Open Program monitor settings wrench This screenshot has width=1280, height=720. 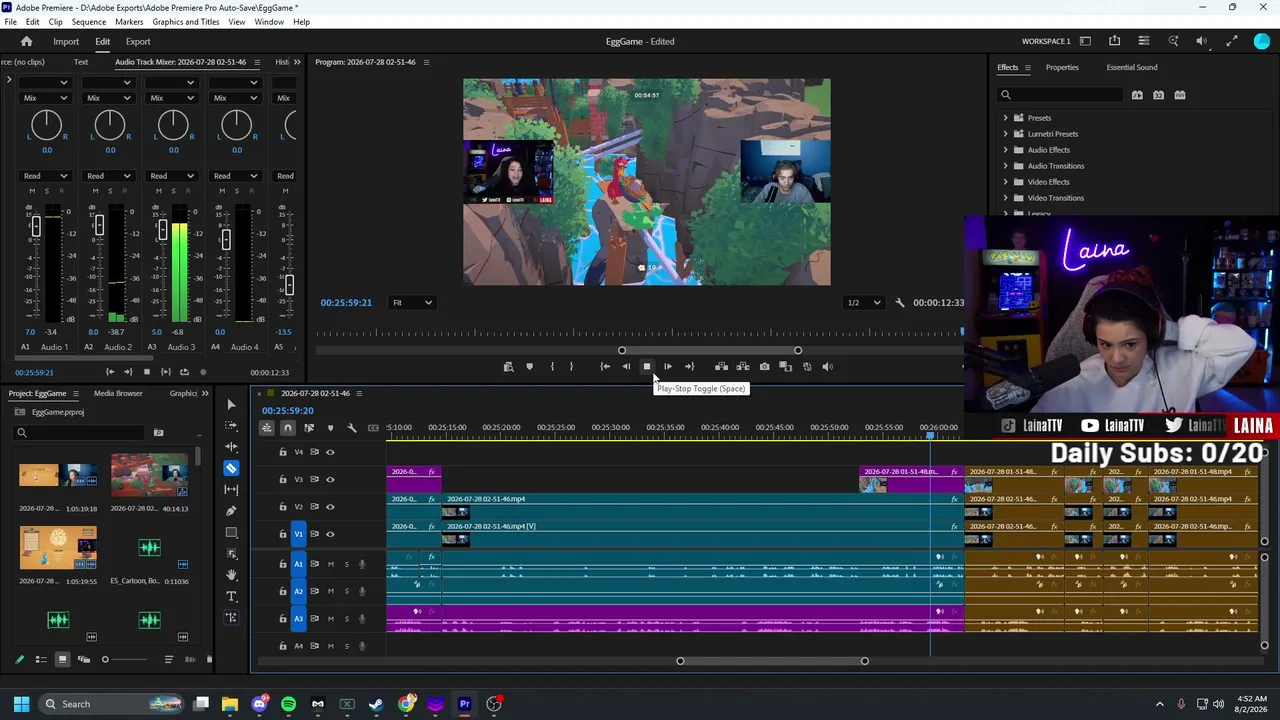pos(900,303)
